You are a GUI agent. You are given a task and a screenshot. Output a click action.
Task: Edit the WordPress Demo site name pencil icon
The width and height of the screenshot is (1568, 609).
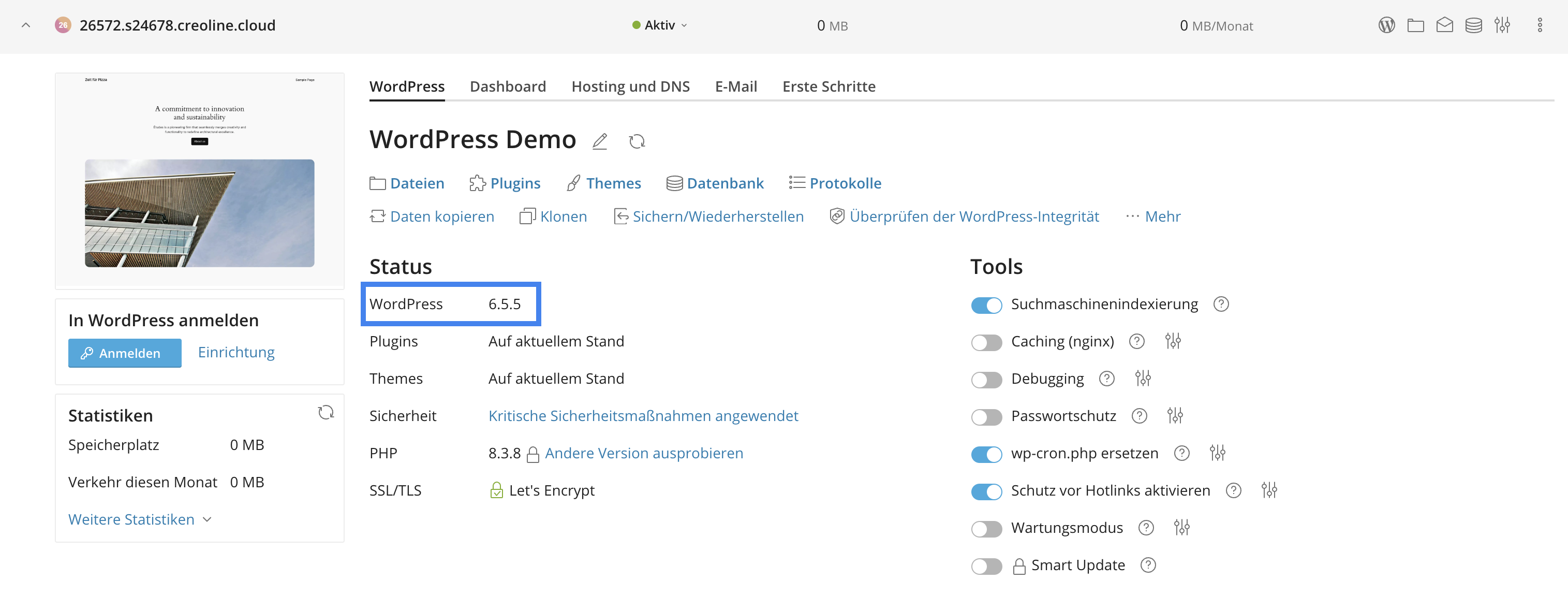pyautogui.click(x=600, y=141)
